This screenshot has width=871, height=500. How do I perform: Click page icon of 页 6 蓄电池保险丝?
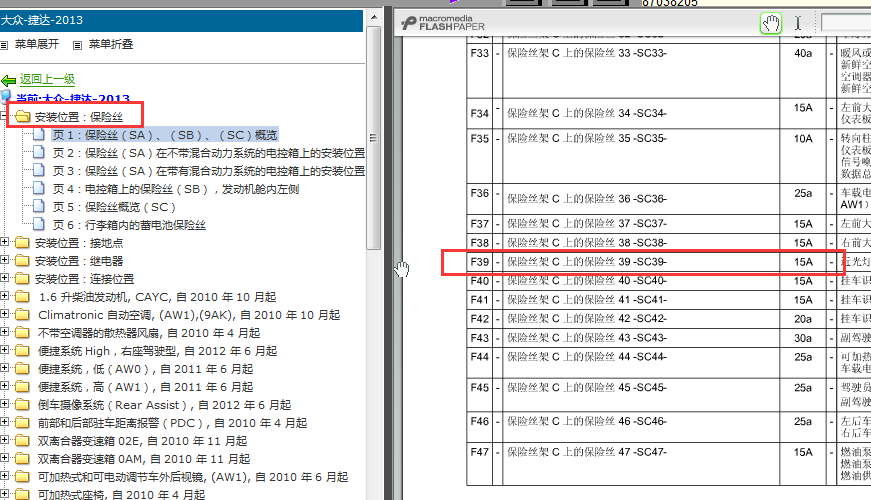click(x=39, y=224)
